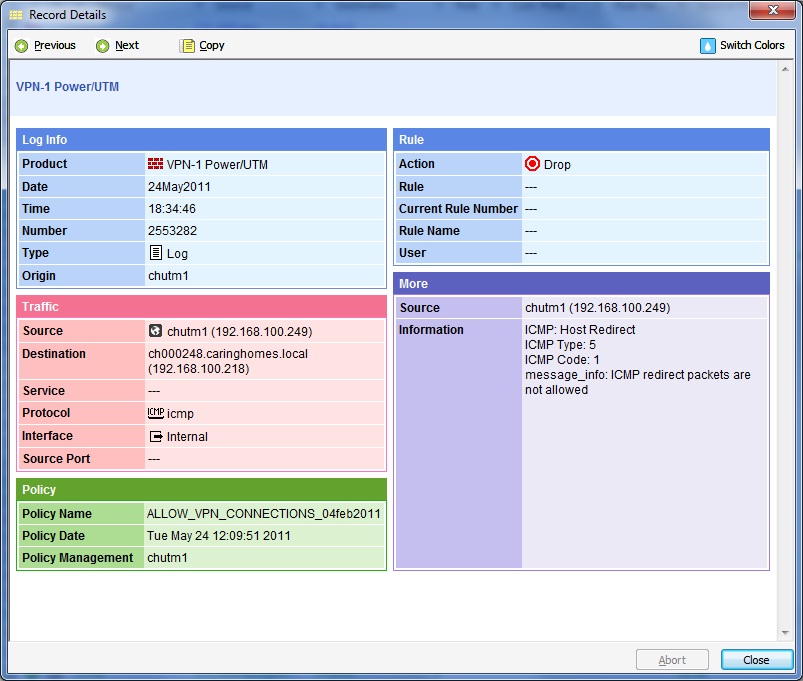Click the disabled Abort button
This screenshot has width=803, height=681.
(x=672, y=659)
